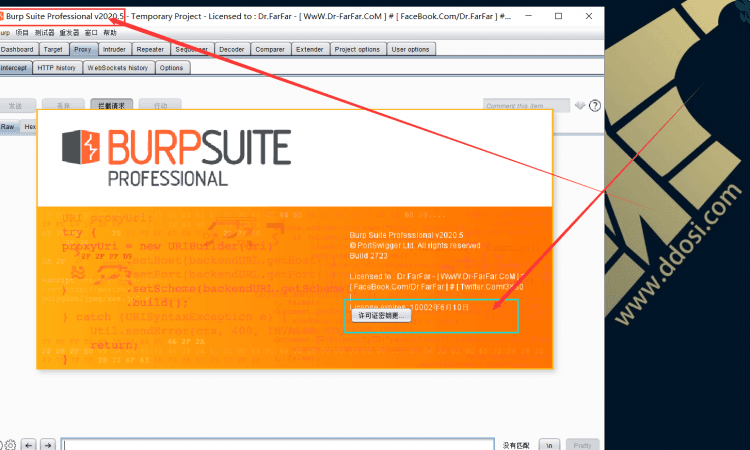Open the Comparer tab

270,49
